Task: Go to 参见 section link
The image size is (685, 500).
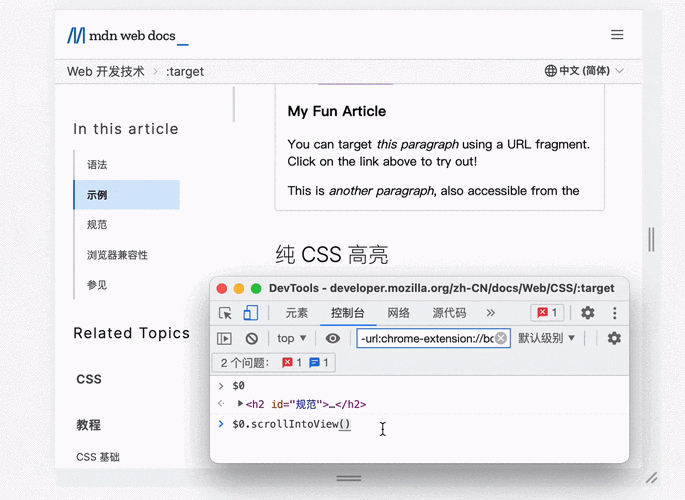Action: coord(97,285)
